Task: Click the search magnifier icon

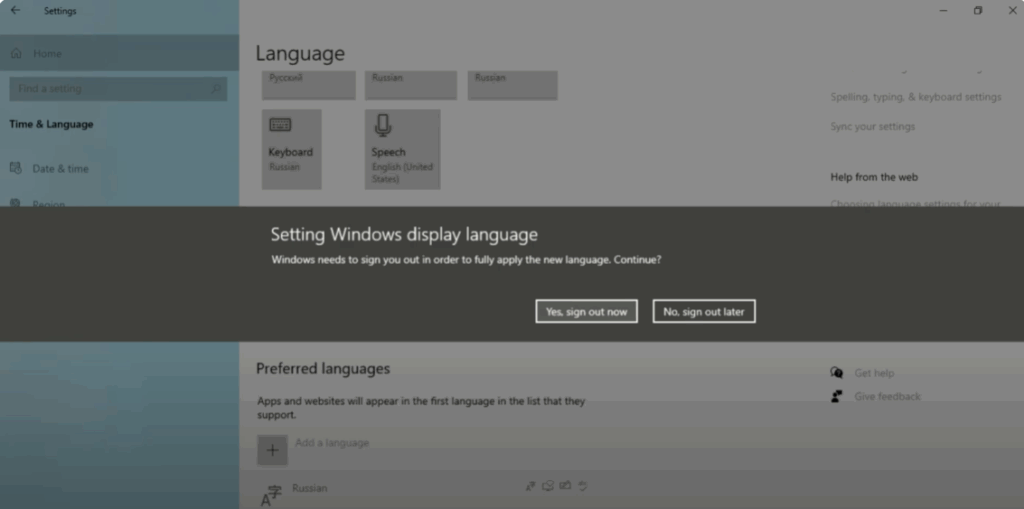Action: [216, 89]
